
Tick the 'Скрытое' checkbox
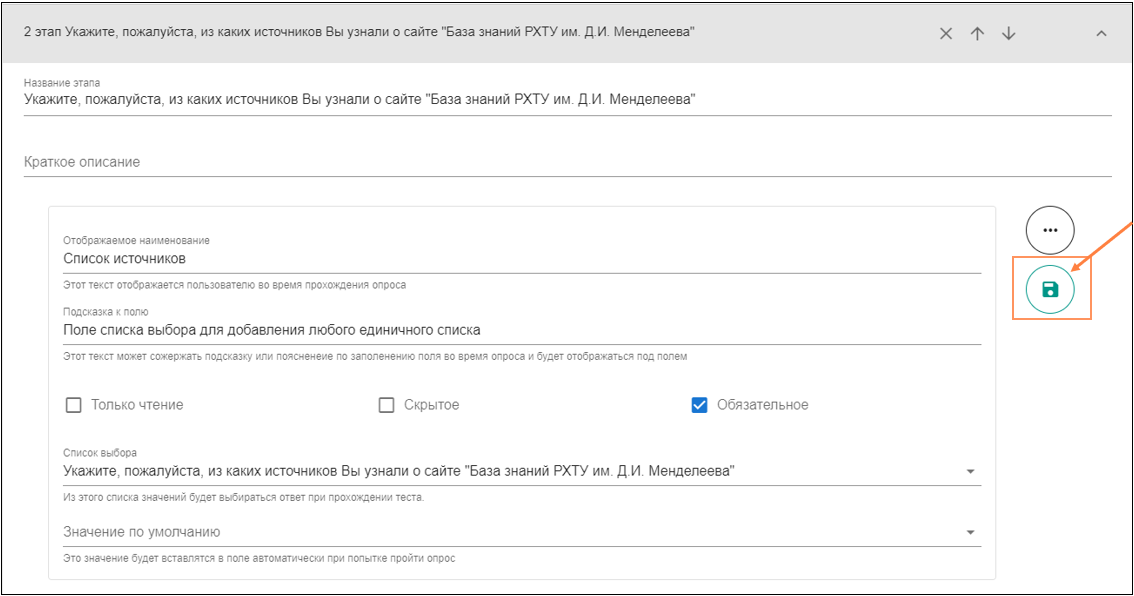pos(386,405)
